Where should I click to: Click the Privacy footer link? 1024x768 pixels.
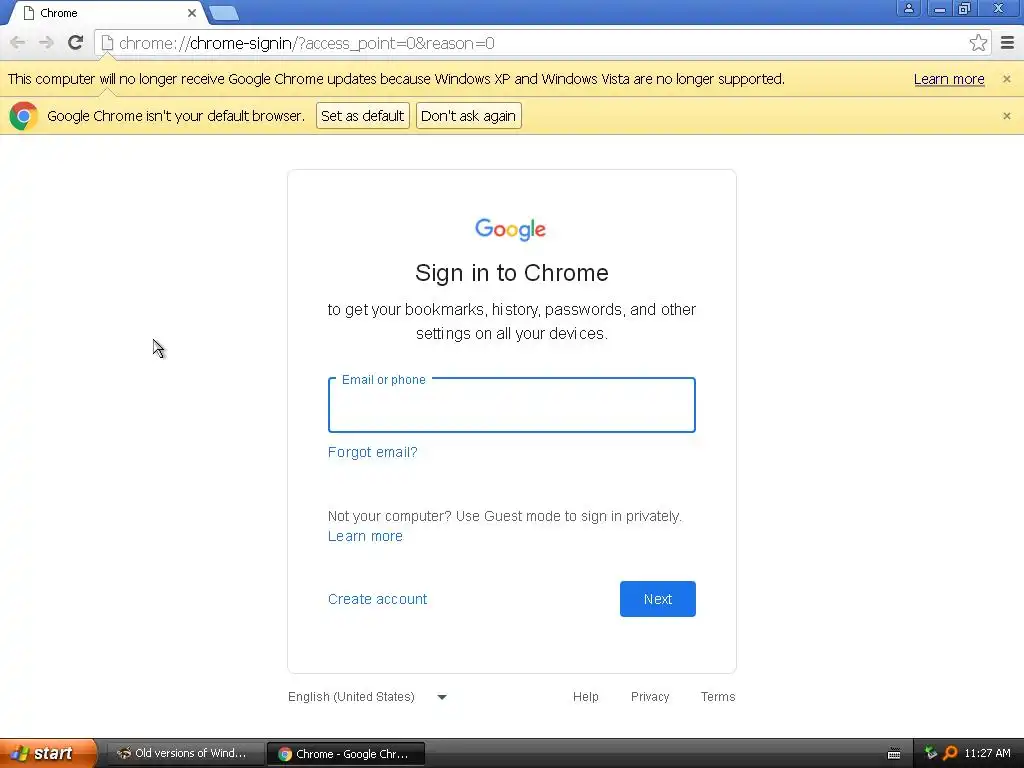coord(650,697)
